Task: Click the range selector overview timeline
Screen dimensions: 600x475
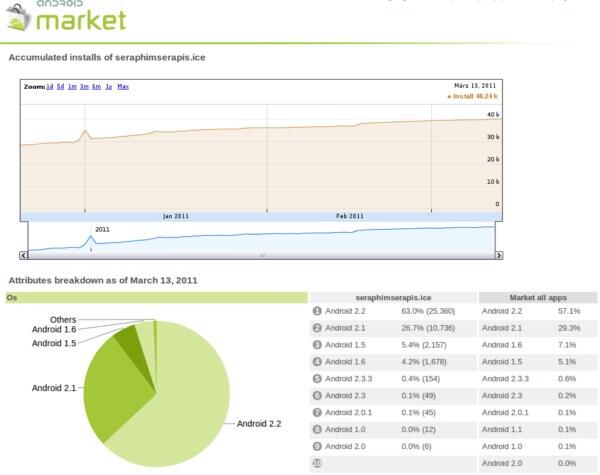Action: [262, 240]
